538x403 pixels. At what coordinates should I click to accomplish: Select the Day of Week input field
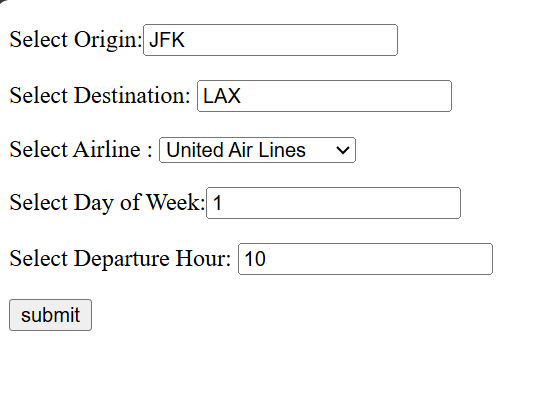coord(333,203)
